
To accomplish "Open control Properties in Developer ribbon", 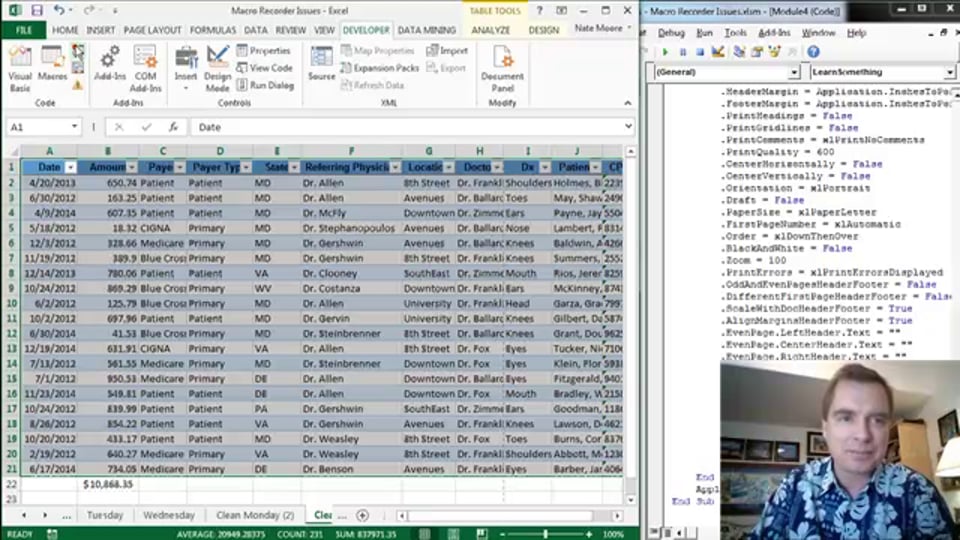I will pos(264,51).
